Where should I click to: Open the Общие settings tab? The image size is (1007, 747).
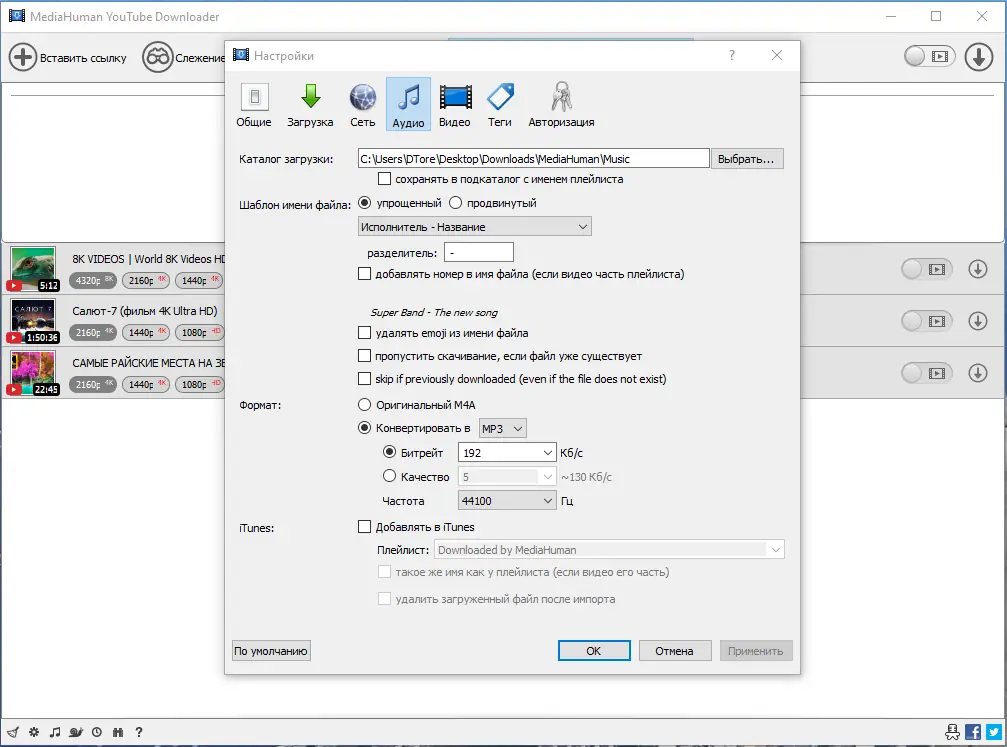pos(254,104)
